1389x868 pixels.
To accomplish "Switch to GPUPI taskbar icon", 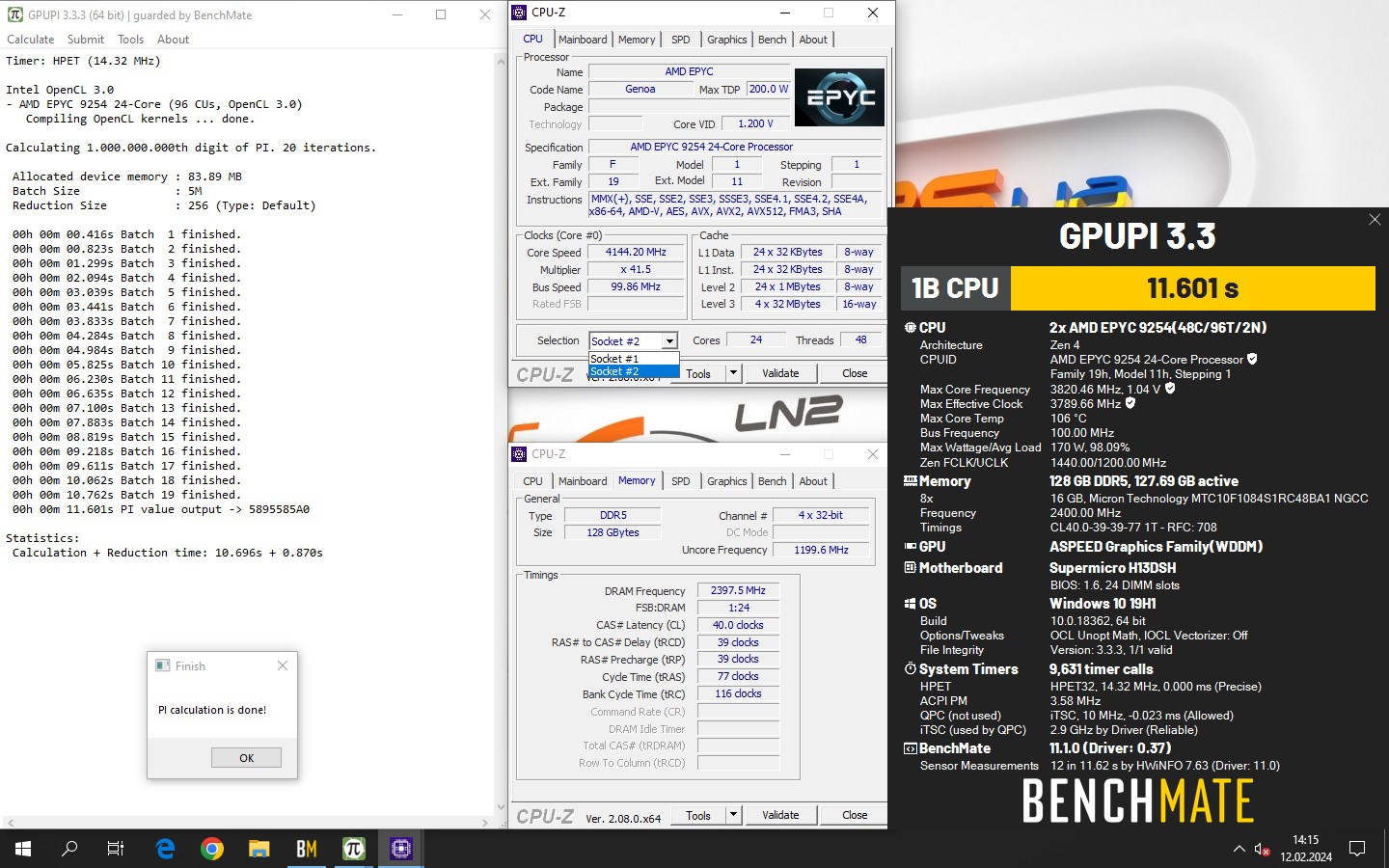I will pos(353,849).
